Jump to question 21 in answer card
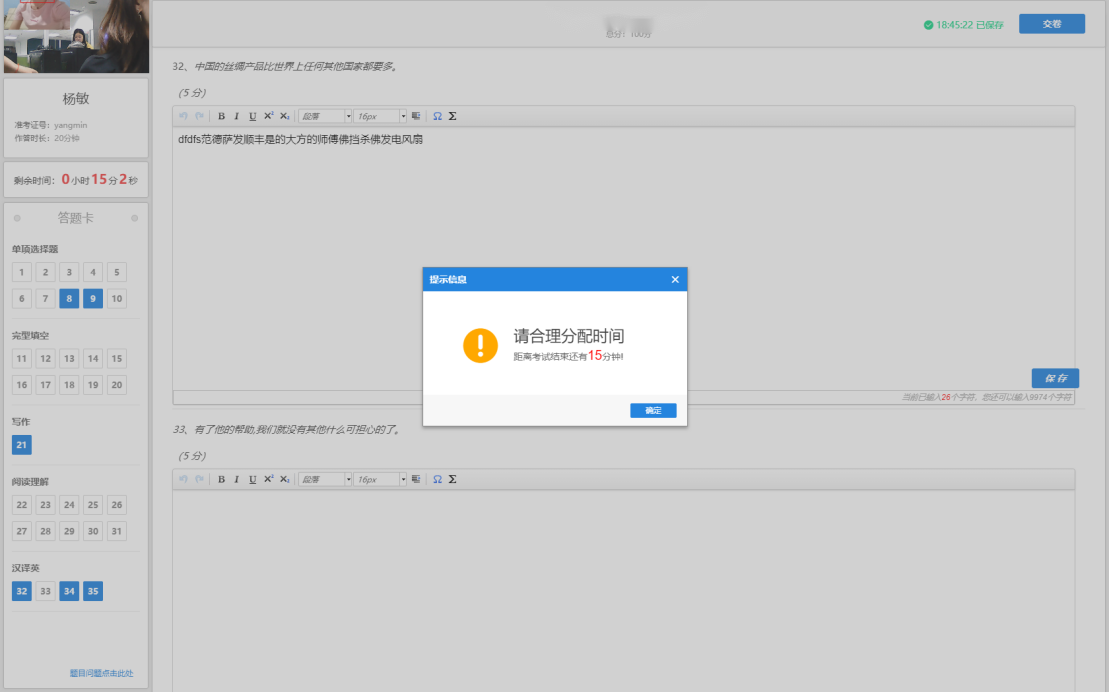The width and height of the screenshot is (1109, 692). point(21,445)
